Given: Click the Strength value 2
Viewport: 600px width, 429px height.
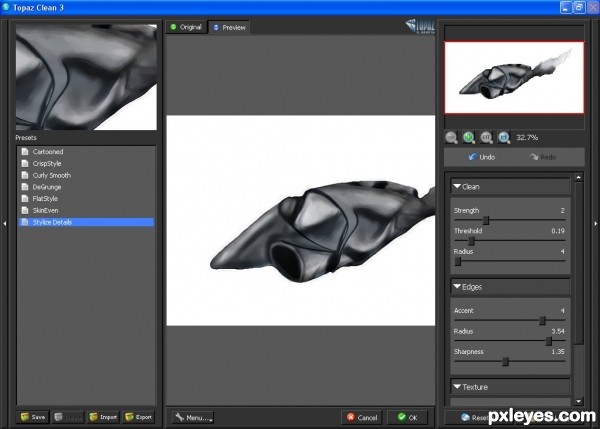Looking at the screenshot, I should click(x=562, y=210).
